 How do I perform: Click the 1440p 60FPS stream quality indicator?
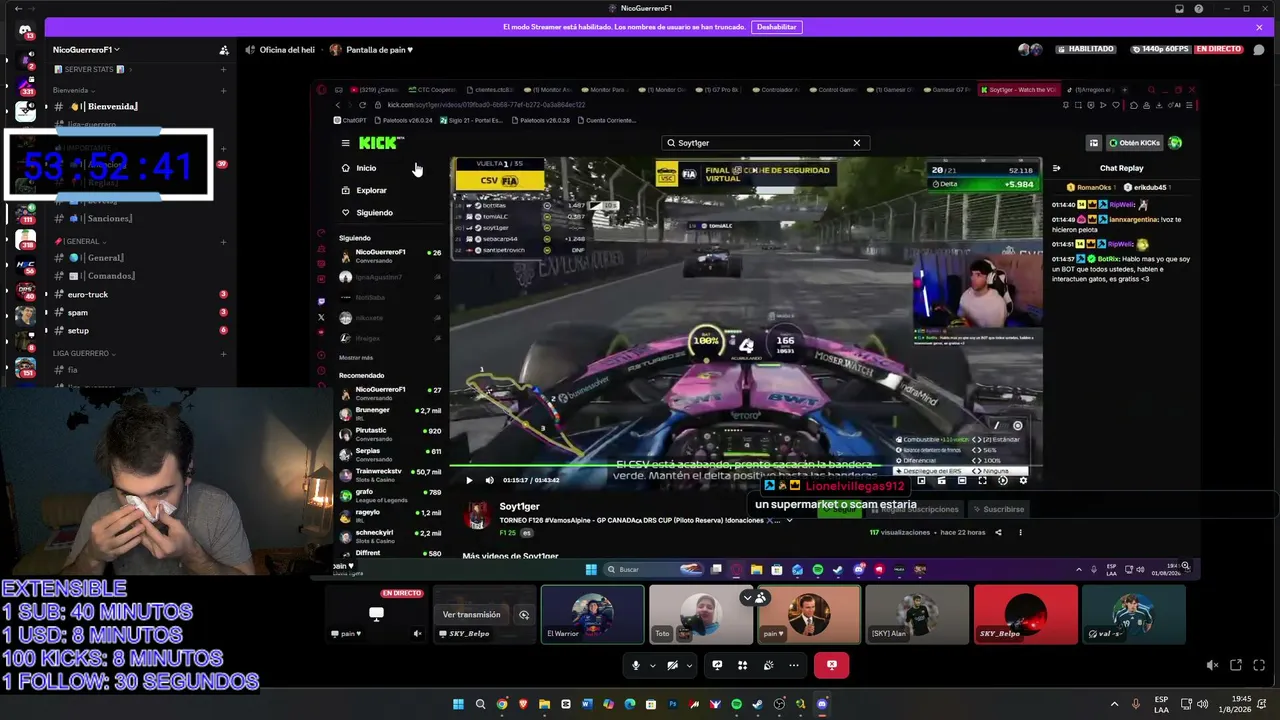pos(1161,49)
